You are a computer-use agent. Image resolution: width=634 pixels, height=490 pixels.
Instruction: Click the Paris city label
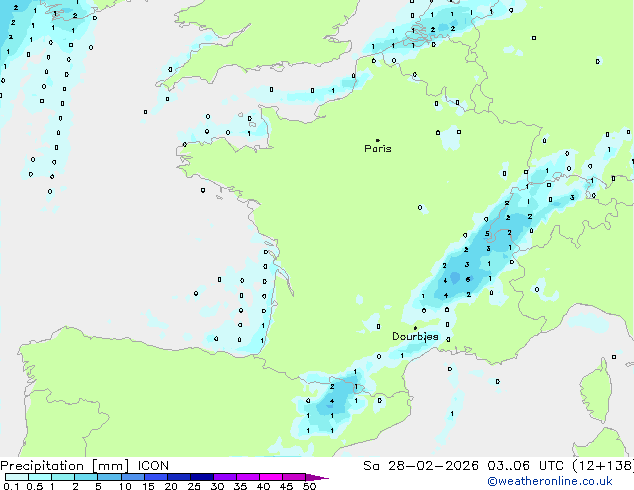pyautogui.click(x=378, y=148)
